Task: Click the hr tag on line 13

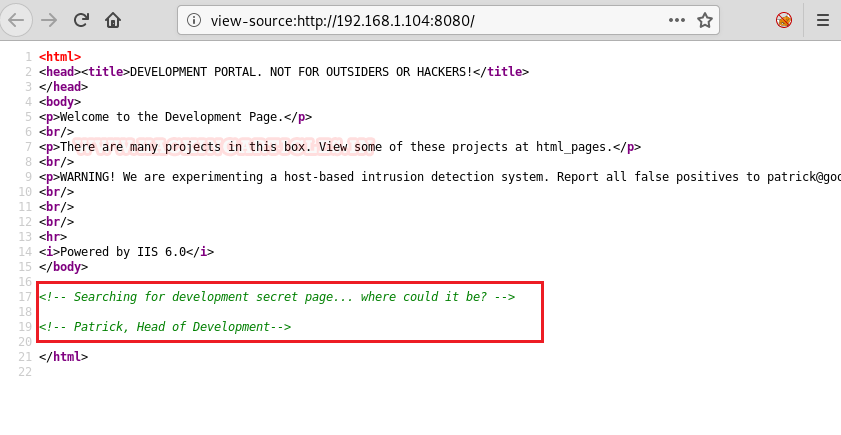Action: click(x=53, y=237)
